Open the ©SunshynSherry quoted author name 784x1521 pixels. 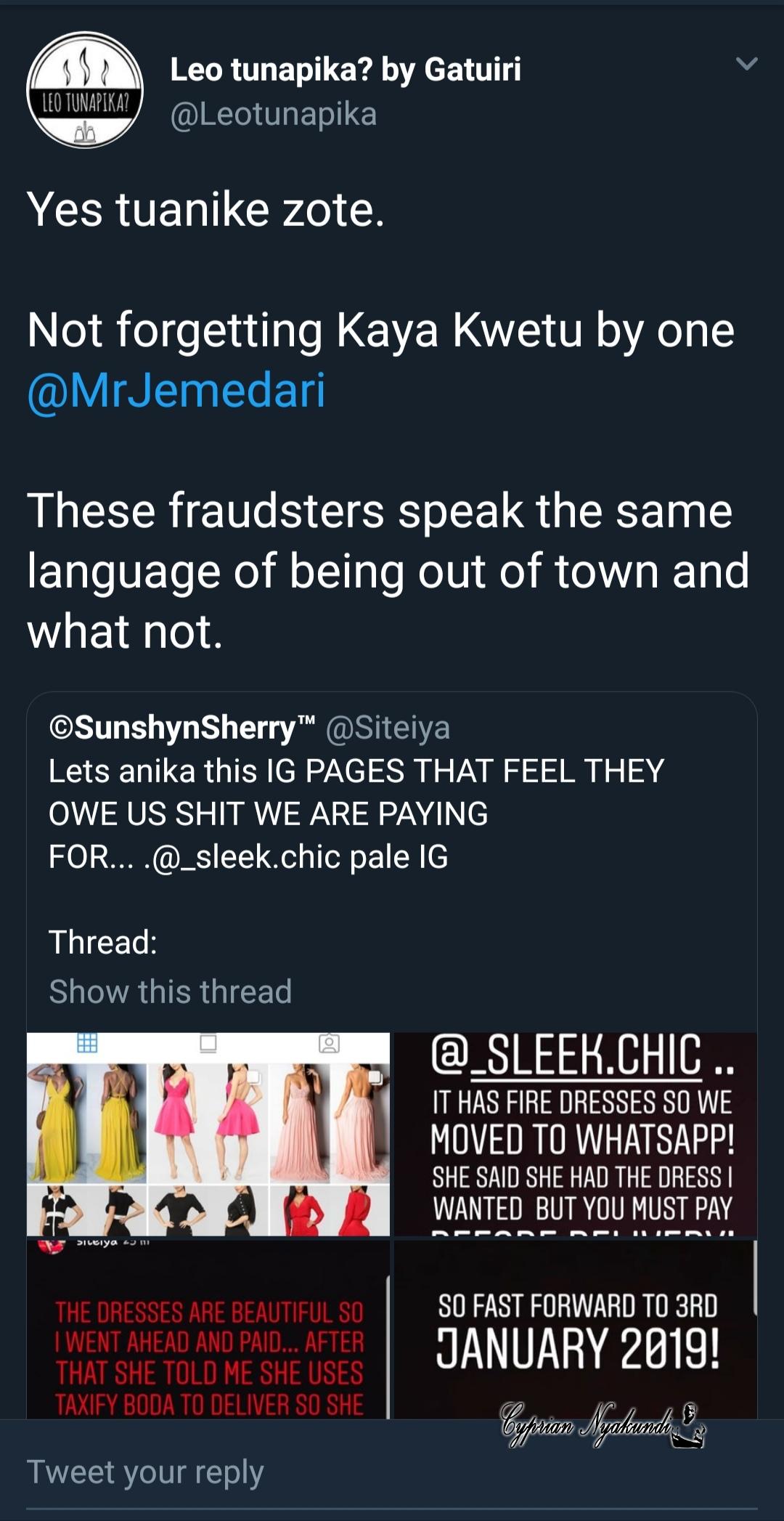point(182,728)
